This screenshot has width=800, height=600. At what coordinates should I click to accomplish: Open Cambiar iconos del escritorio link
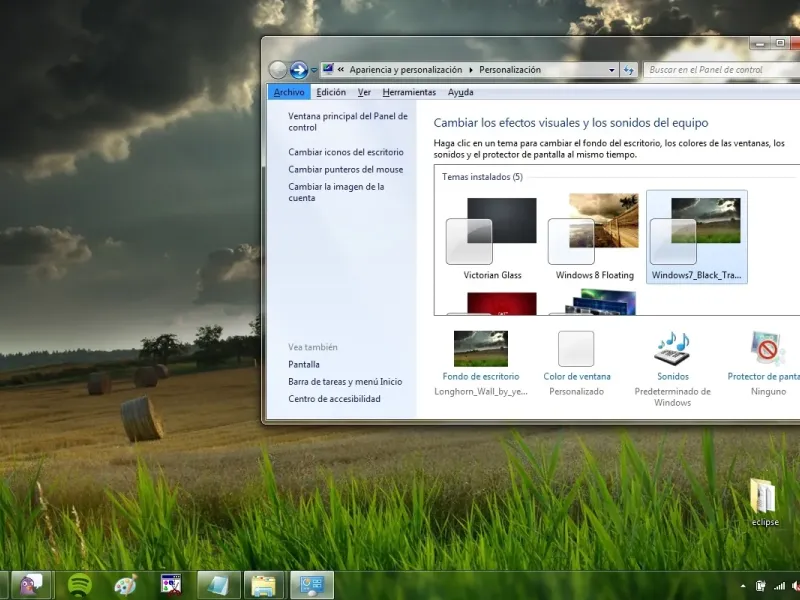(346, 152)
